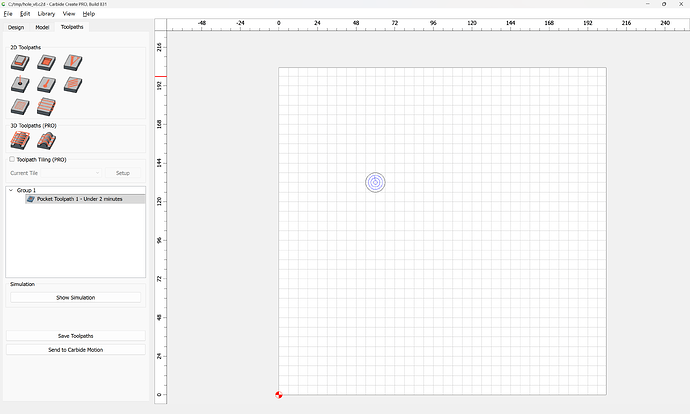Select Pocket Toolpath 1 in the list
690x414 pixels.
[x=85, y=199]
